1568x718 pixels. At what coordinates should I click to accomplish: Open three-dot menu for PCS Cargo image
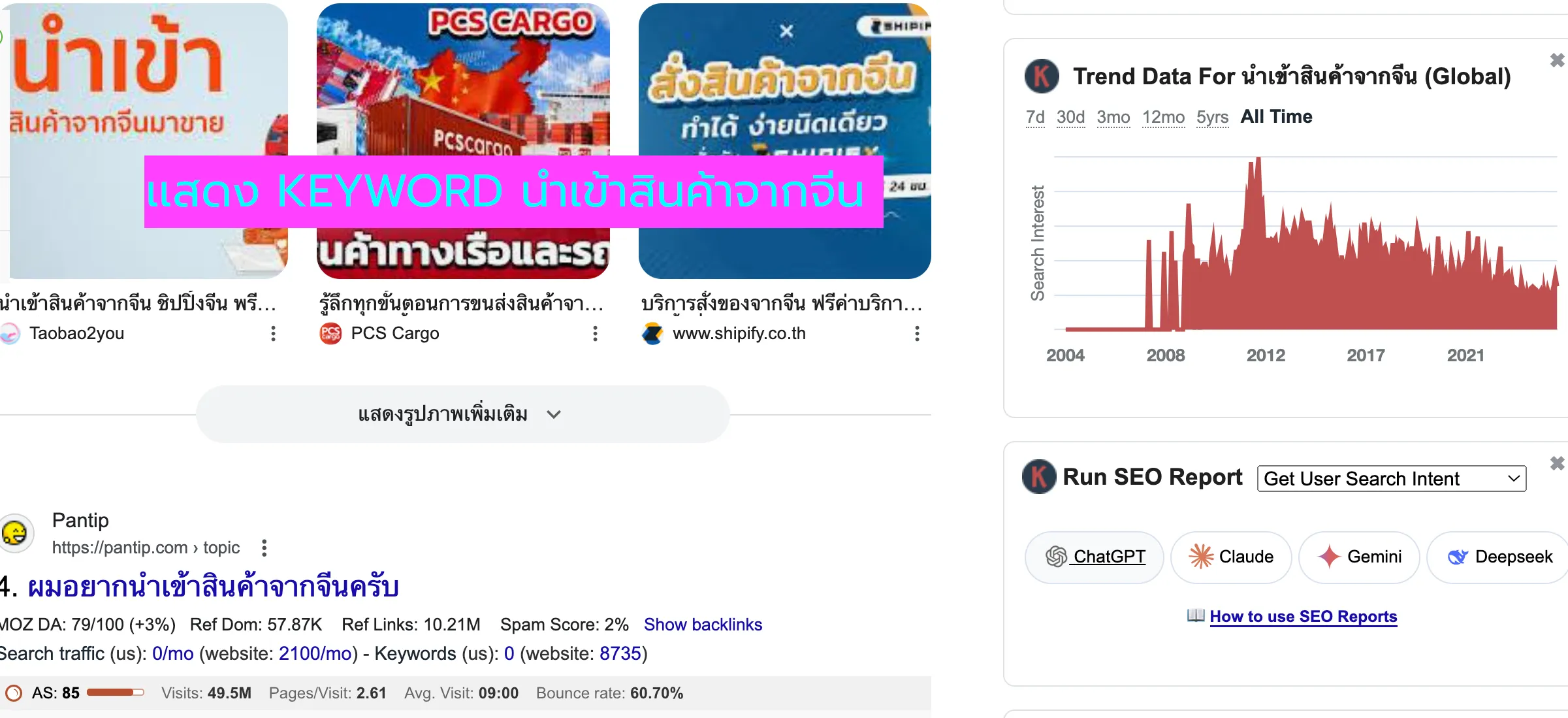(595, 334)
